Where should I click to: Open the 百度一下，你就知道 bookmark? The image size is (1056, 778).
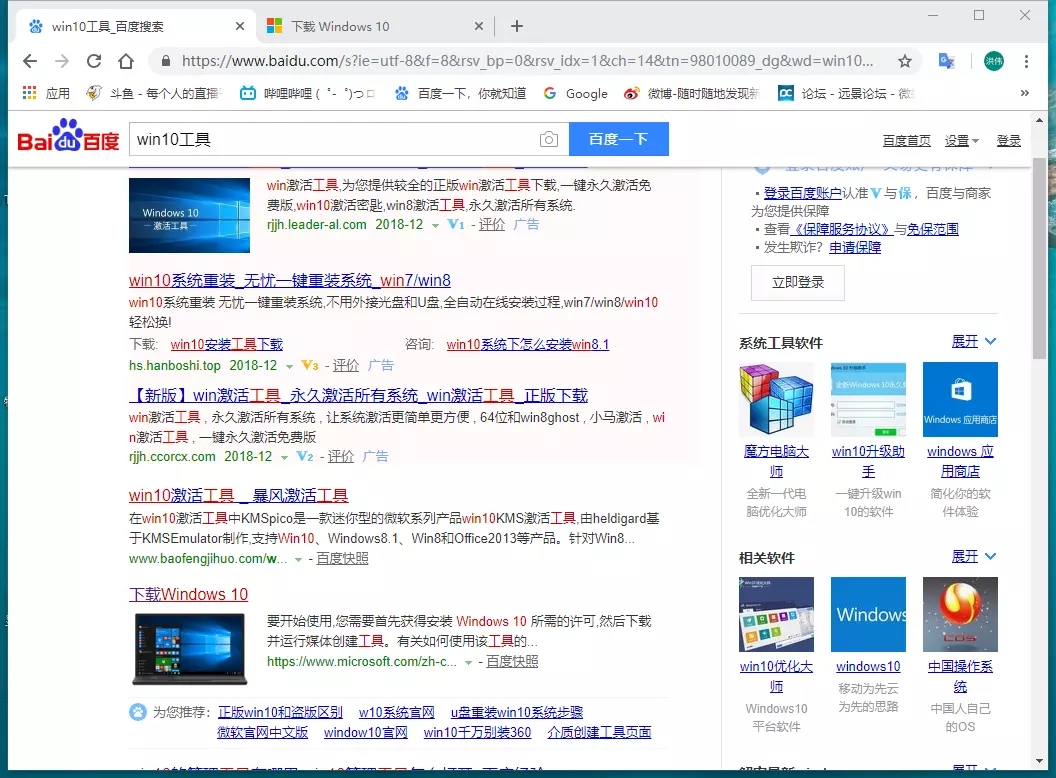pyautogui.click(x=460, y=93)
